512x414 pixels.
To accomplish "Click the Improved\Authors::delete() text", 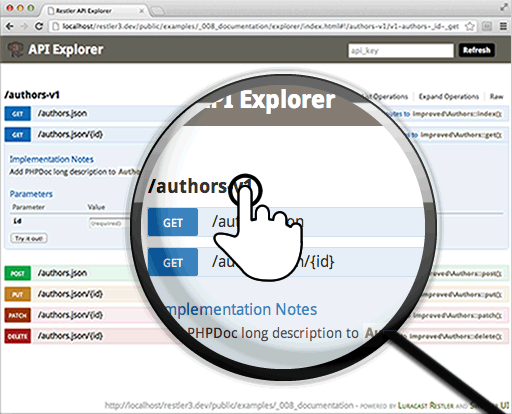I will (456, 337).
